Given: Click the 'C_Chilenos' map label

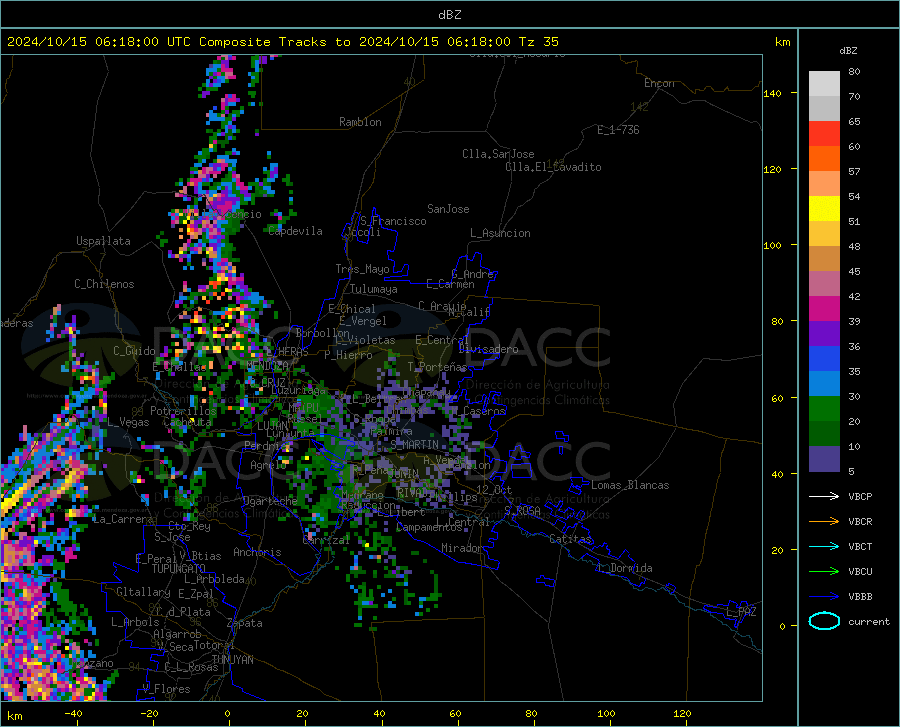Looking at the screenshot, I should coord(104,284).
